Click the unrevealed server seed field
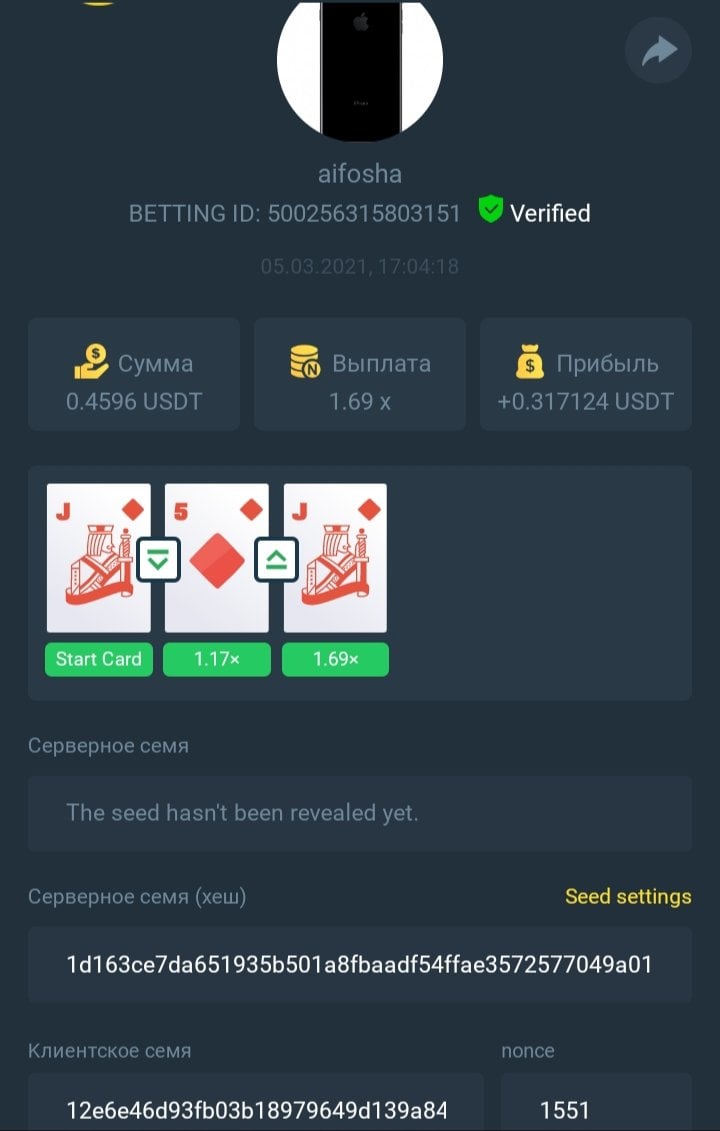The height and width of the screenshot is (1131, 720). click(x=360, y=813)
